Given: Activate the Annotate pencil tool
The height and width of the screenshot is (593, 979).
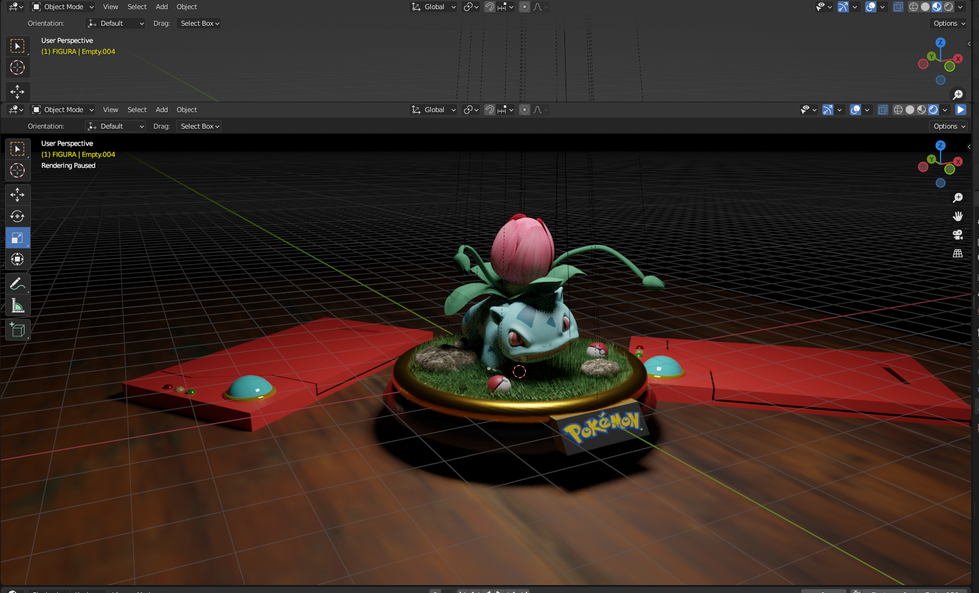Looking at the screenshot, I should pyautogui.click(x=17, y=285).
